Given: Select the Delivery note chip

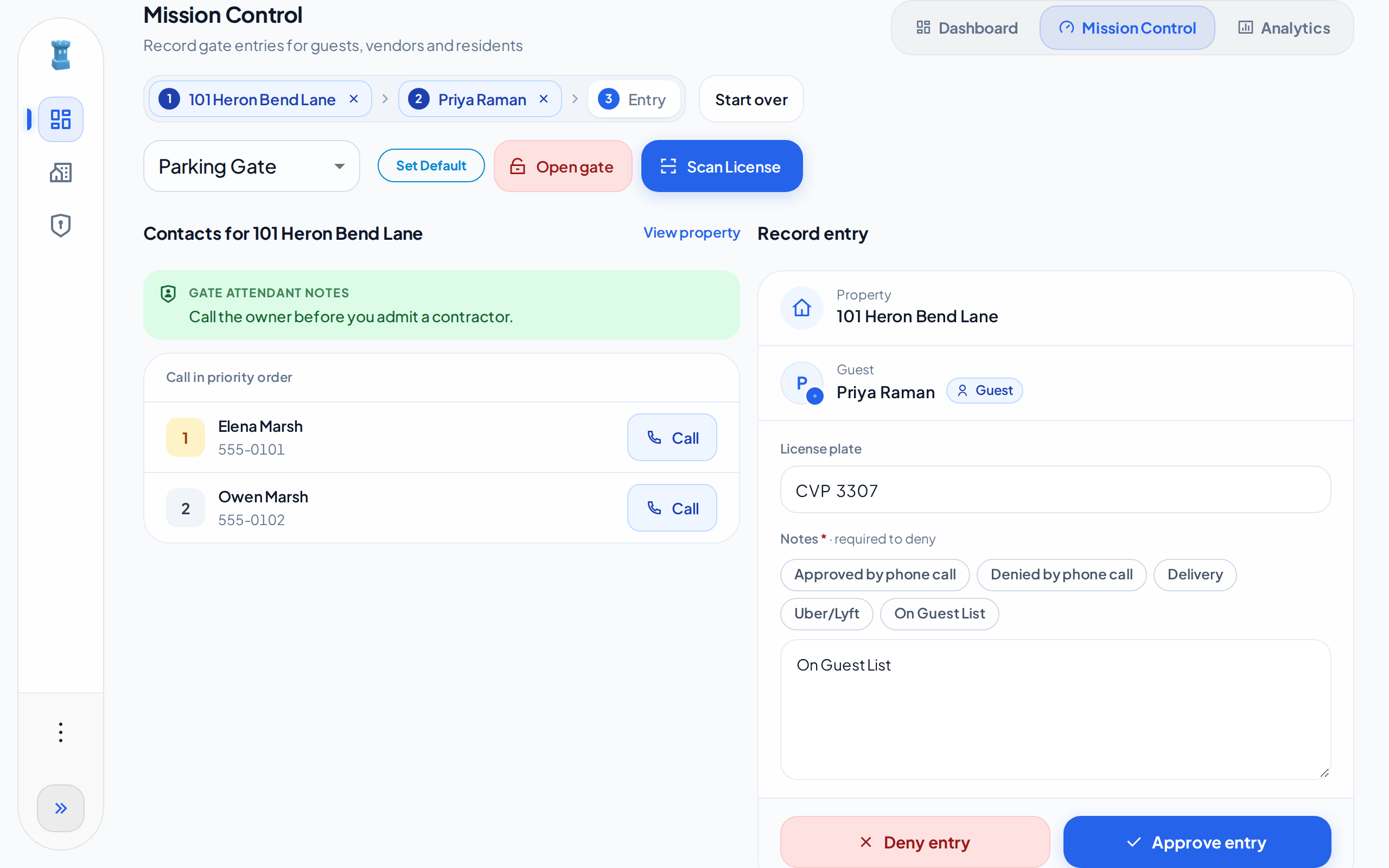Looking at the screenshot, I should 1195,575.
